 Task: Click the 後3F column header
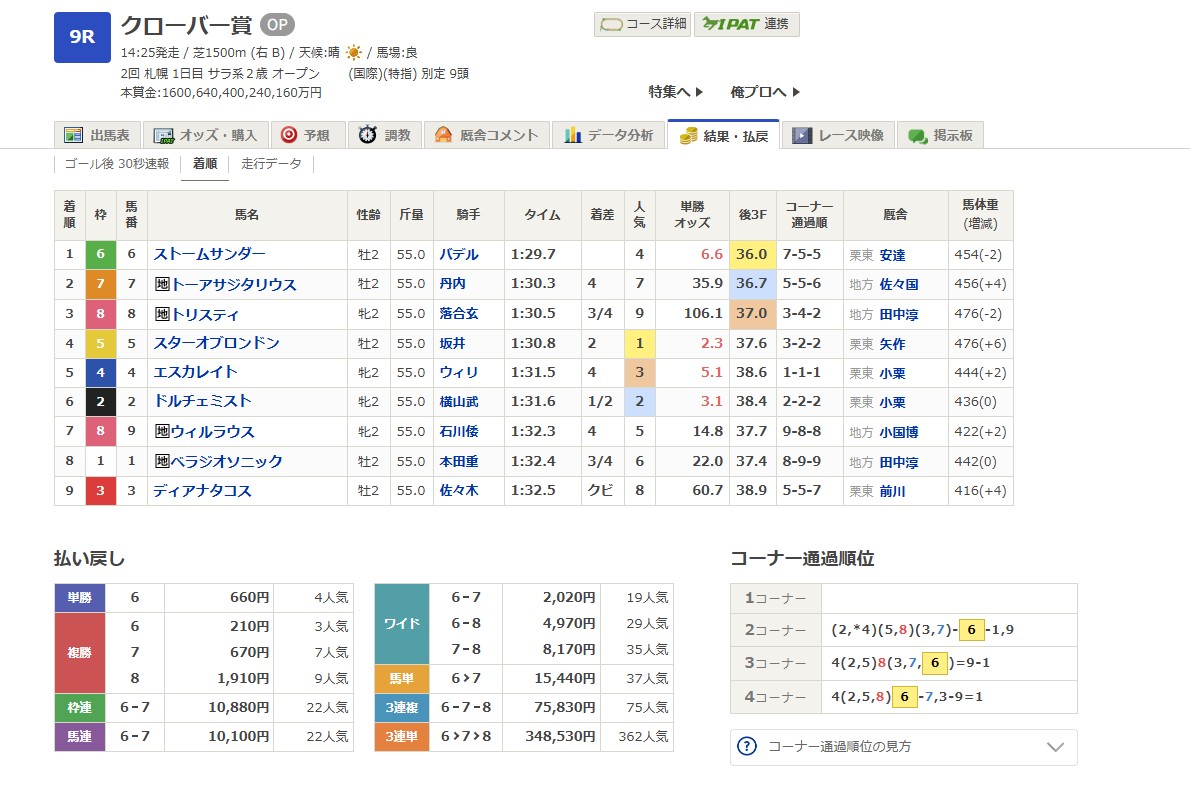[752, 215]
